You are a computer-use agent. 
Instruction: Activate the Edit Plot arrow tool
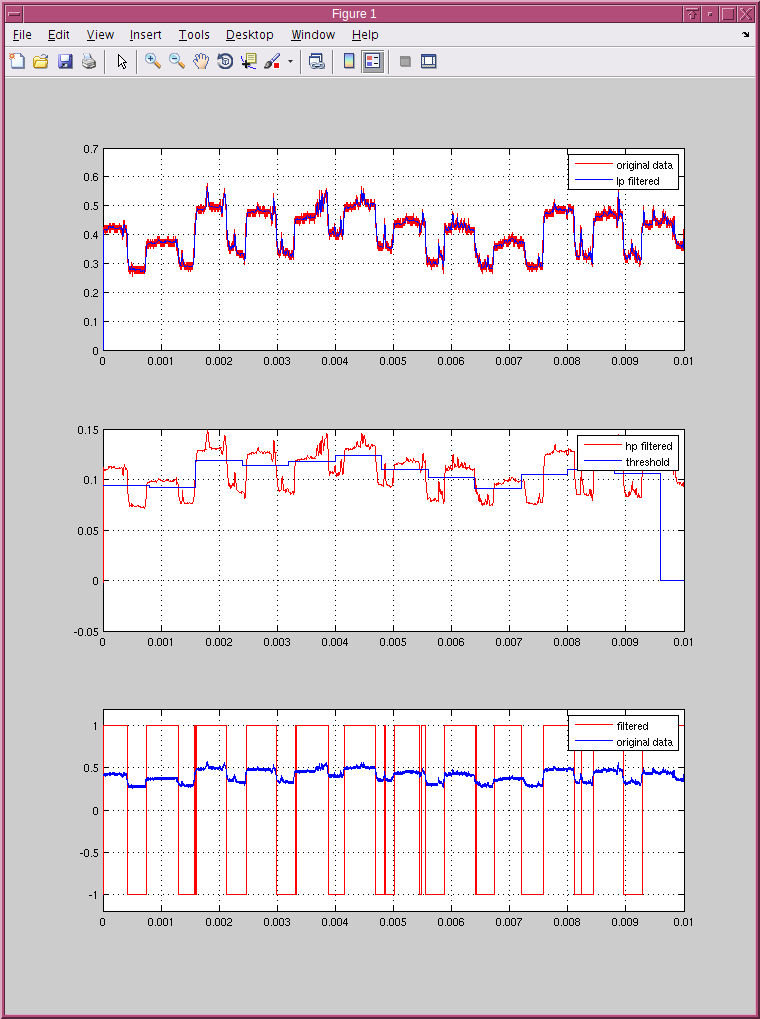pos(122,62)
